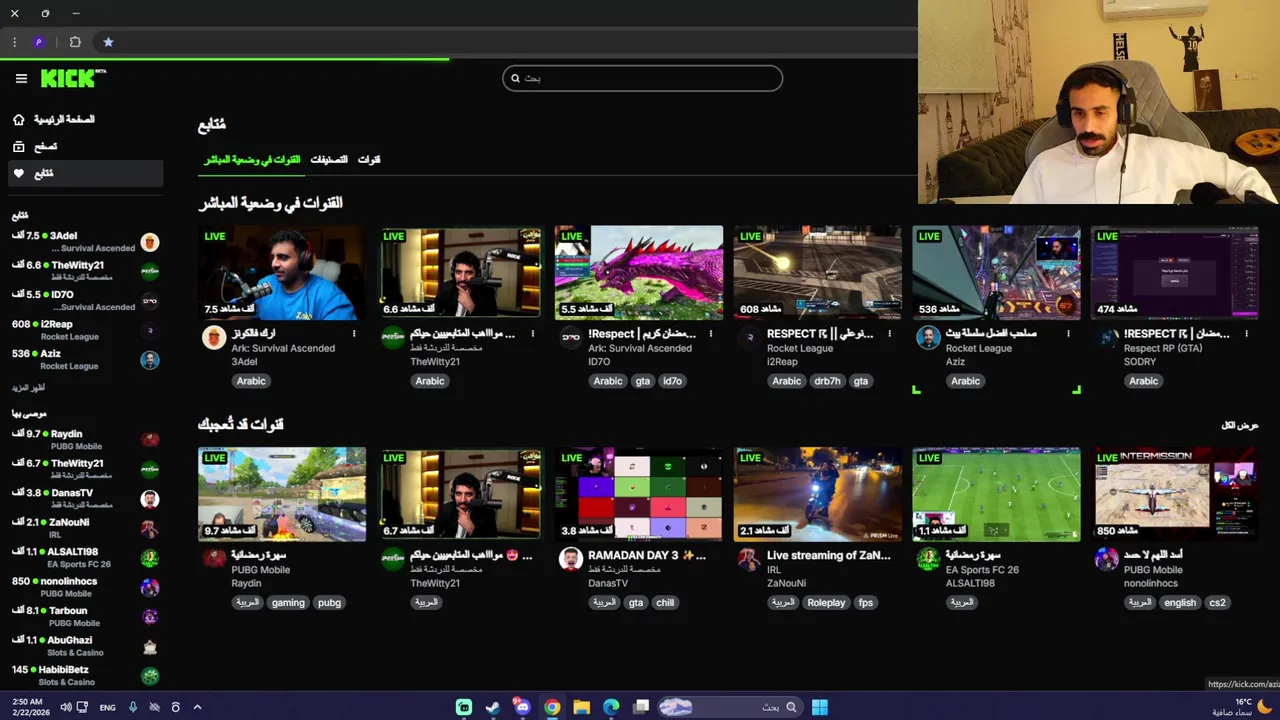Open ALSALTI98 EA Sports FC thumbnail

(x=996, y=494)
